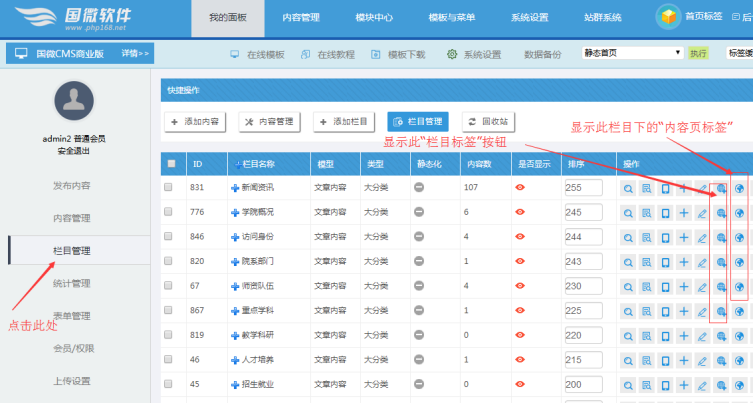Click the preview magnifier icon for 新闻资讯 row
Image resolution: width=754 pixels, height=403 pixels.
pos(628,187)
